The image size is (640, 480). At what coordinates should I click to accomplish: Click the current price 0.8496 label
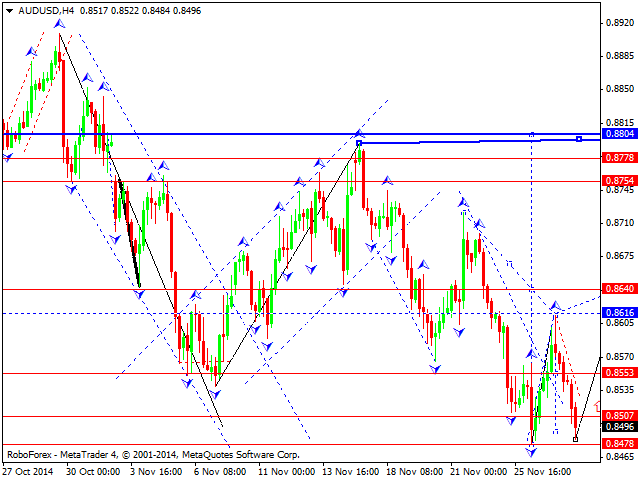(x=620, y=426)
